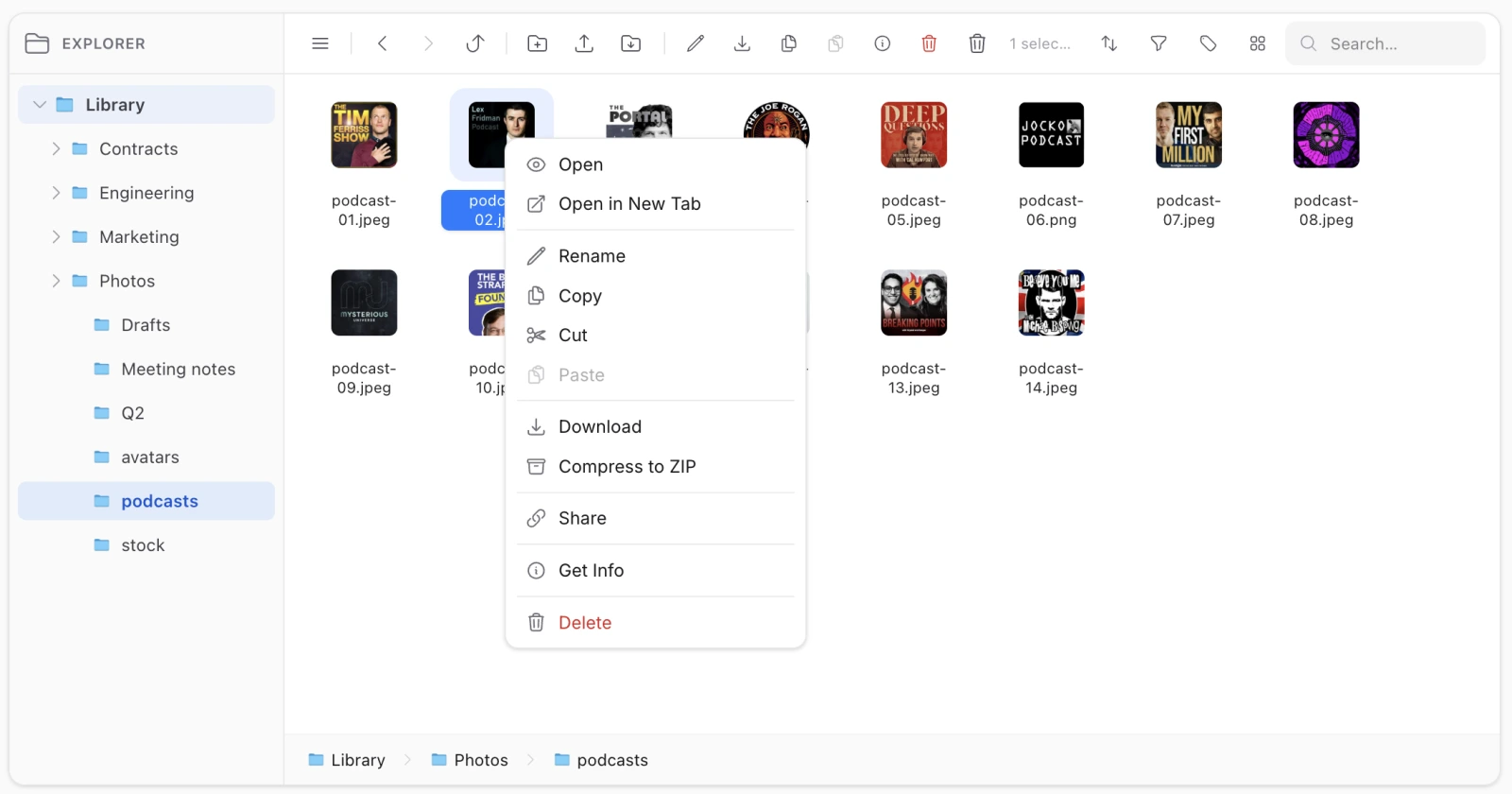The height and width of the screenshot is (794, 1512).
Task: Select Get Info in the context menu
Action: [656, 571]
